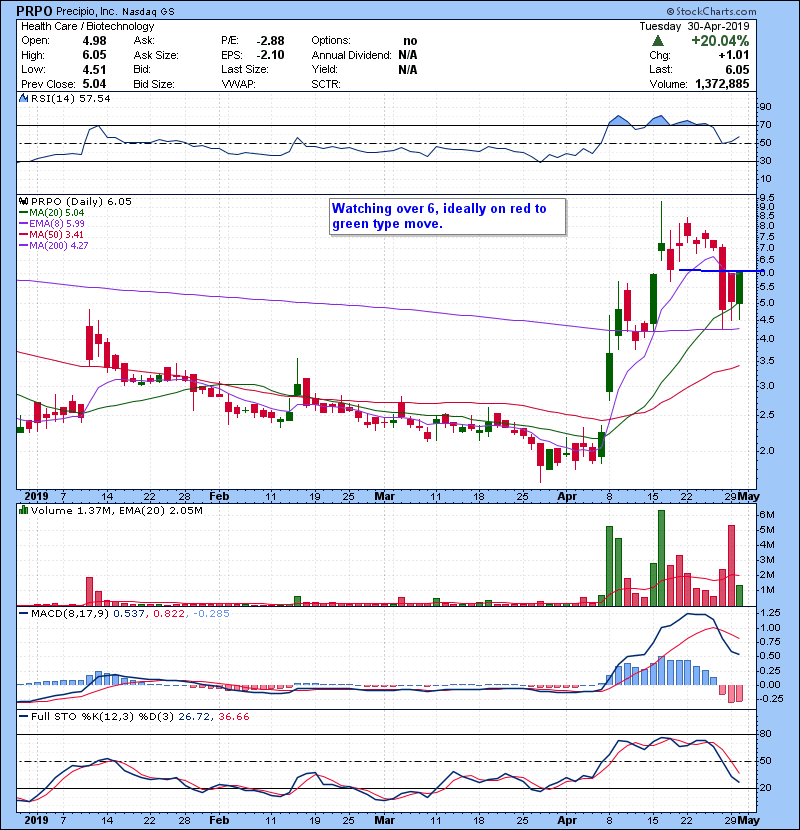
Task: Click the Prev Close value 5.04
Action: 94,84
